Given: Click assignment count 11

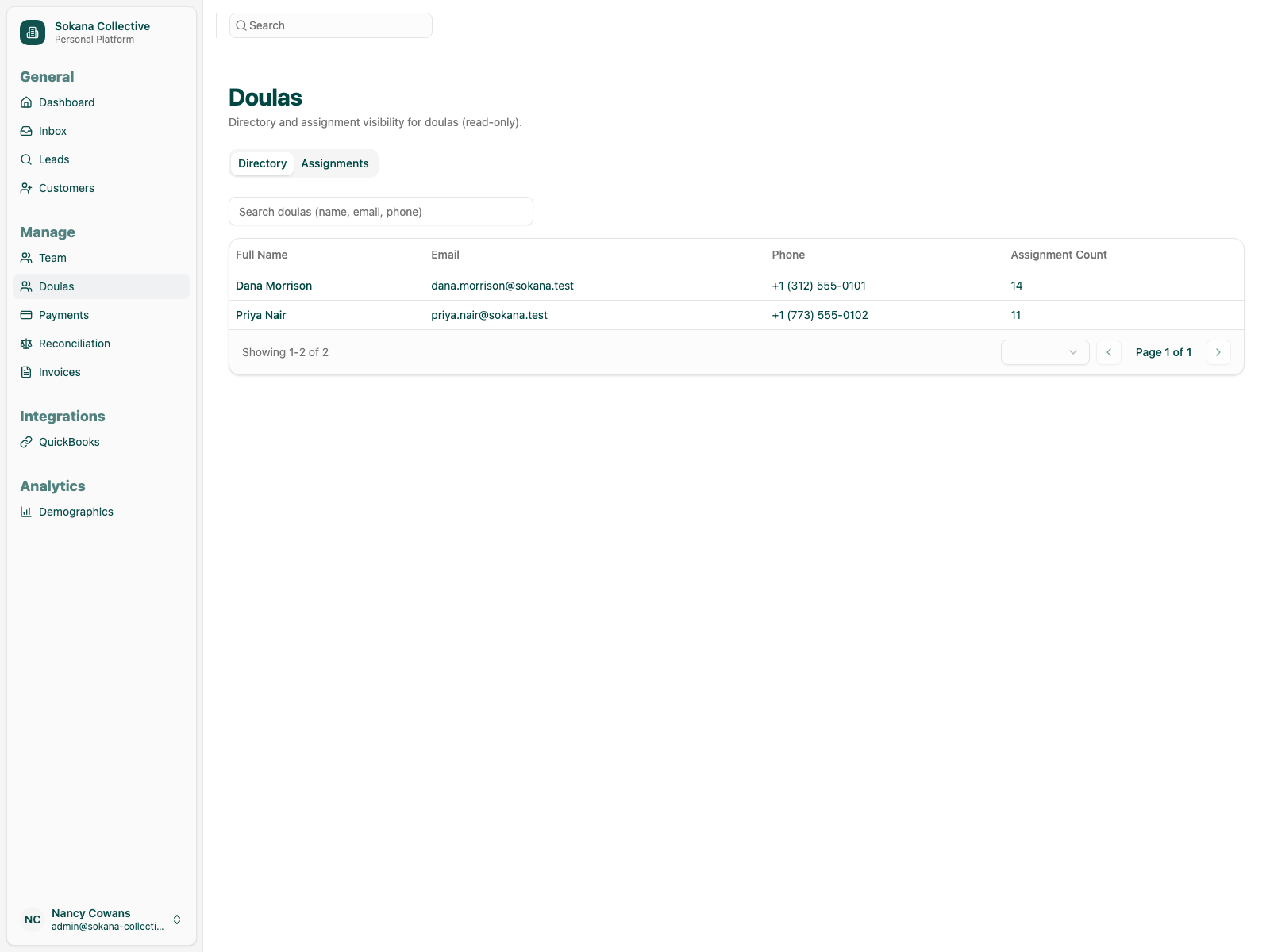Looking at the screenshot, I should [1016, 315].
